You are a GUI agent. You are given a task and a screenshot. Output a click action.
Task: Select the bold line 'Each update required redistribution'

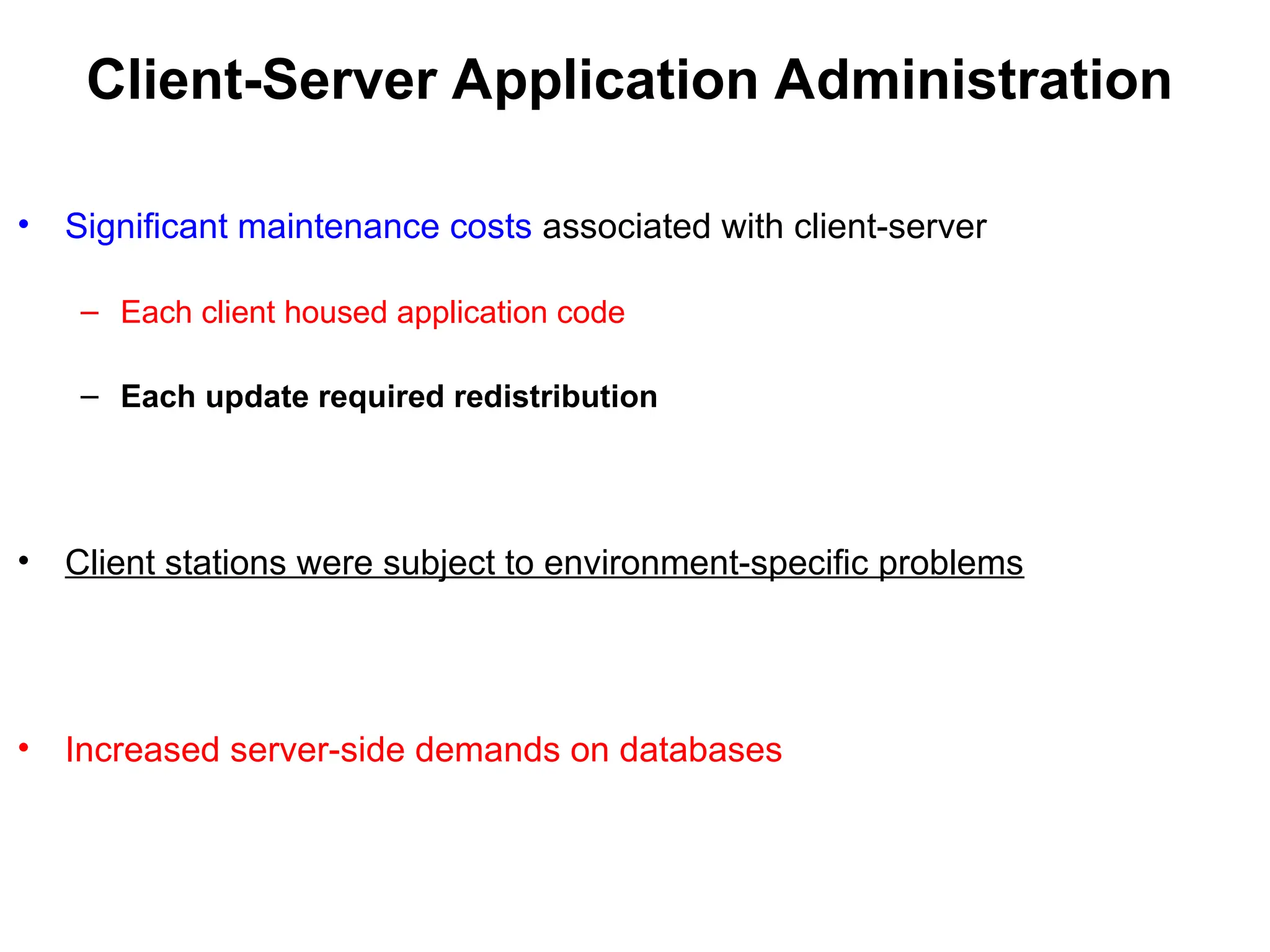coord(389,397)
